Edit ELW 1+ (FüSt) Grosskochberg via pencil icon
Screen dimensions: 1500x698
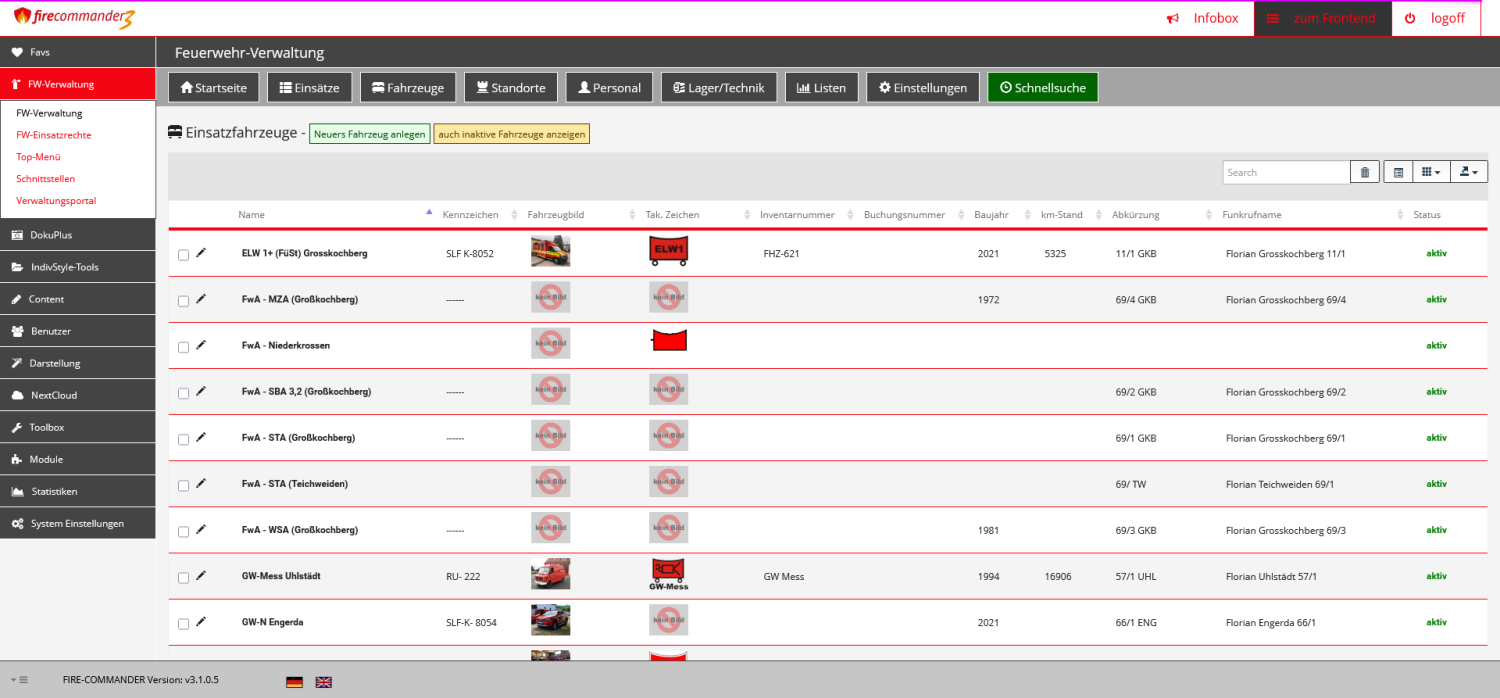pos(201,253)
